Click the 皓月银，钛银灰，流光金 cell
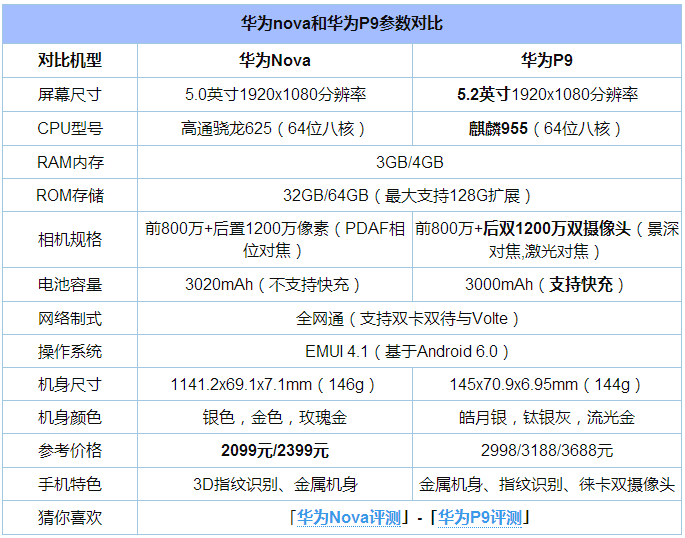Image resolution: width=685 pixels, height=538 pixels. (547, 418)
